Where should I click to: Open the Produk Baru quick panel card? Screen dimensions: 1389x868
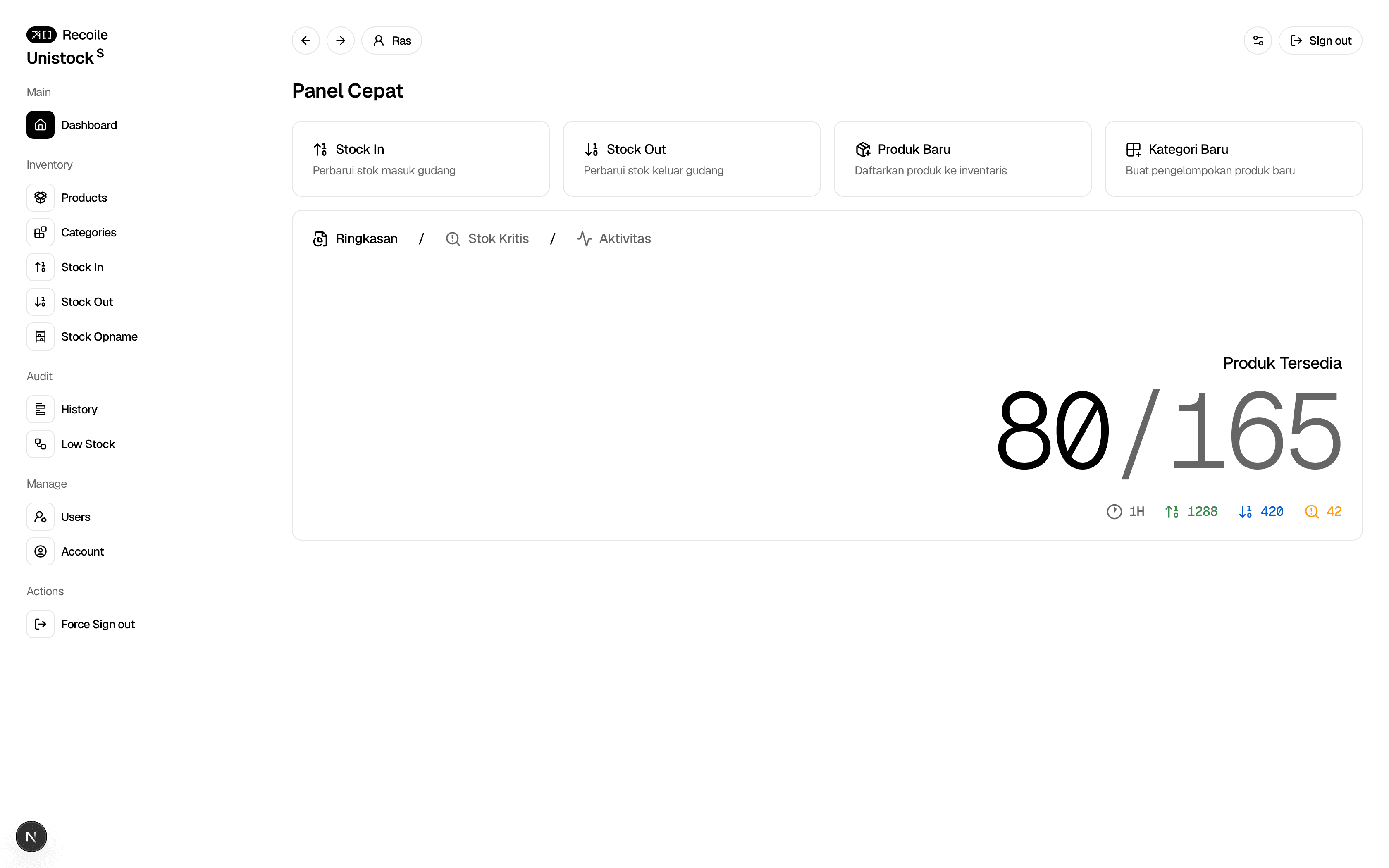[x=962, y=158]
